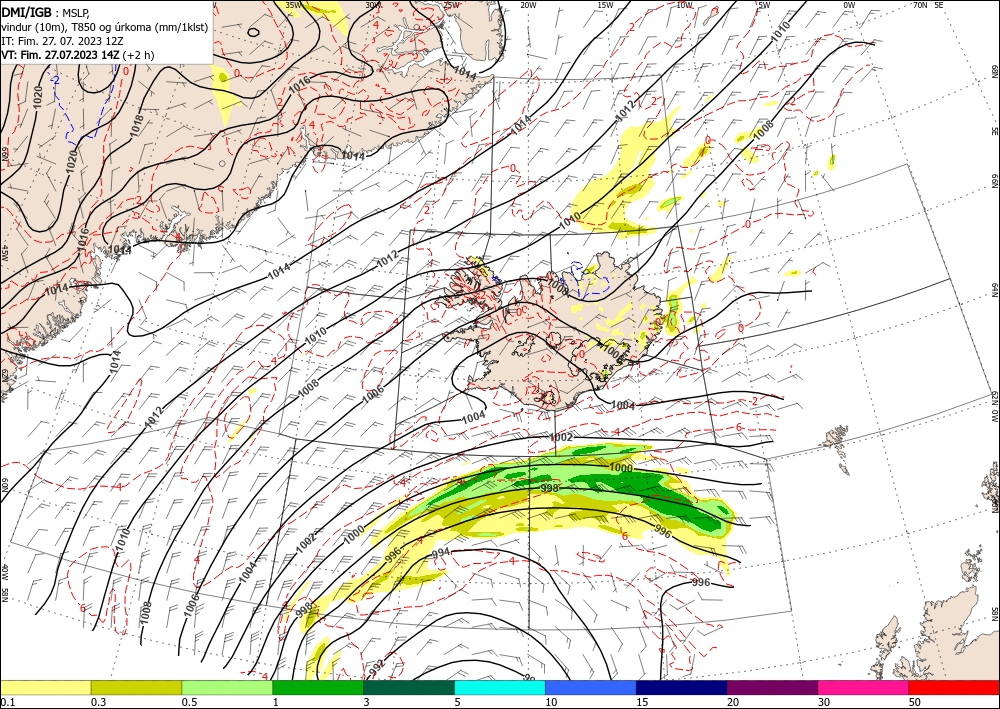Screen dimensions: 1000x709
Task: Click the "15W" longitude label
Action: 606,5
